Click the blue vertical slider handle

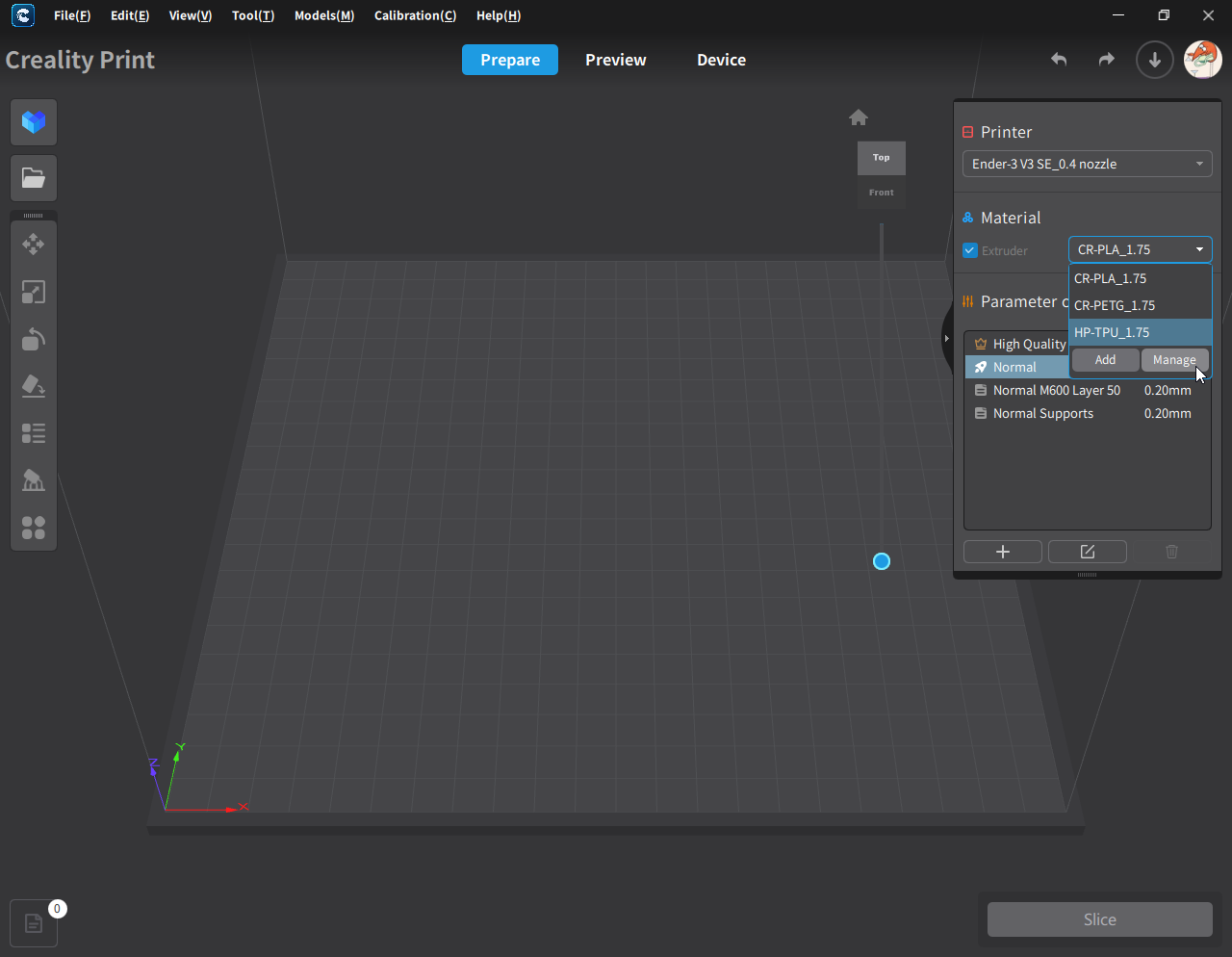click(882, 561)
